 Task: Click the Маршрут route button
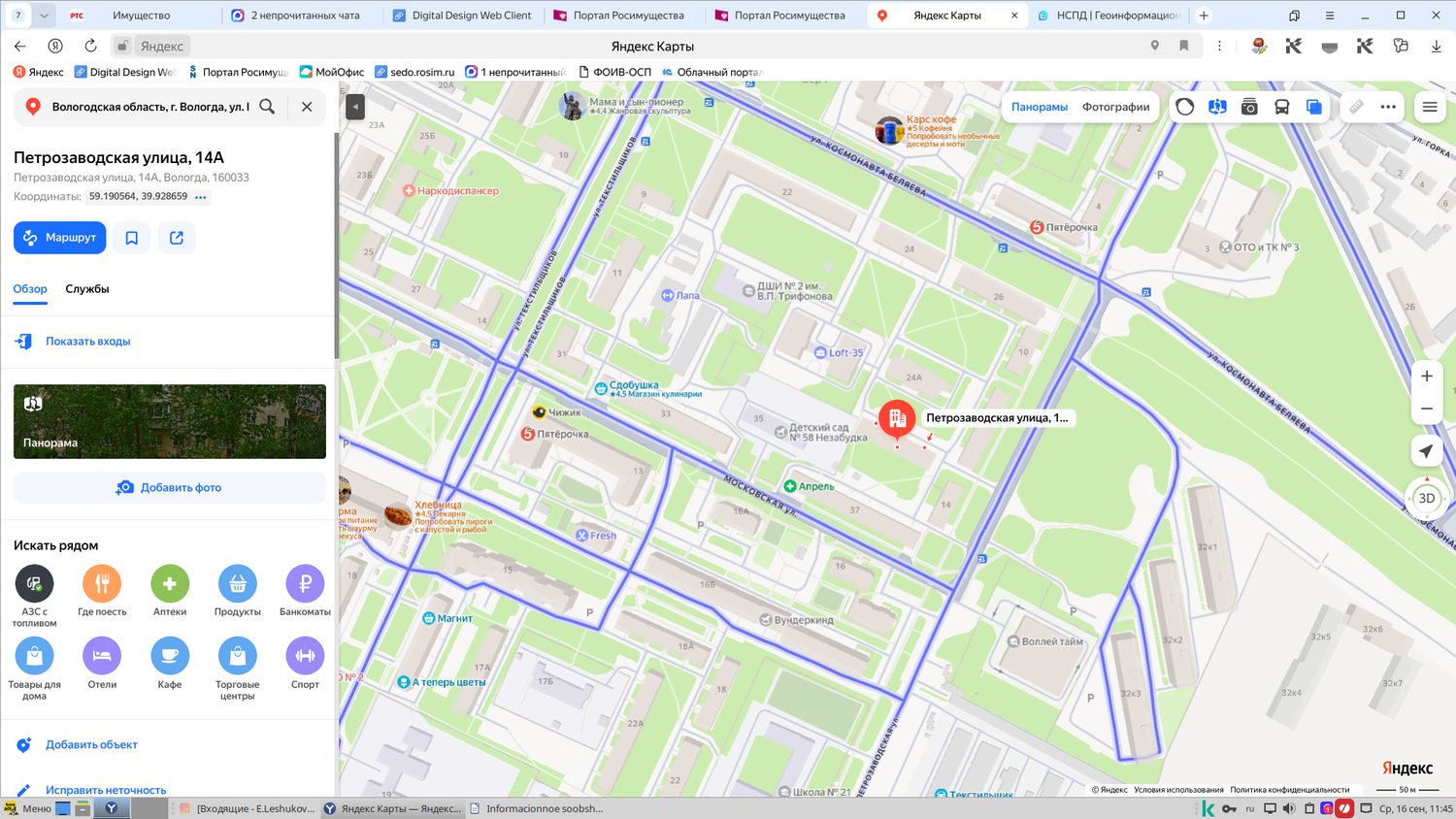[x=60, y=238]
